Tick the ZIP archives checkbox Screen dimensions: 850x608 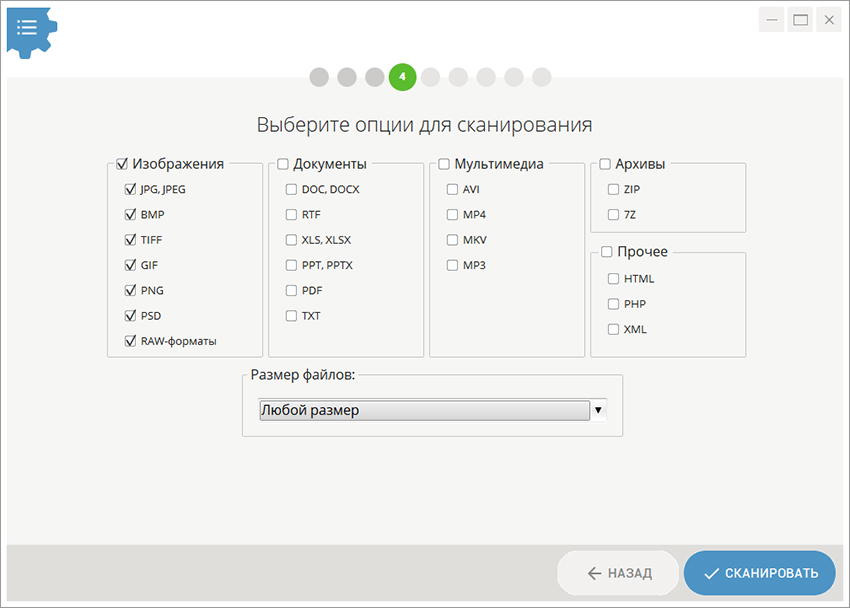[614, 189]
